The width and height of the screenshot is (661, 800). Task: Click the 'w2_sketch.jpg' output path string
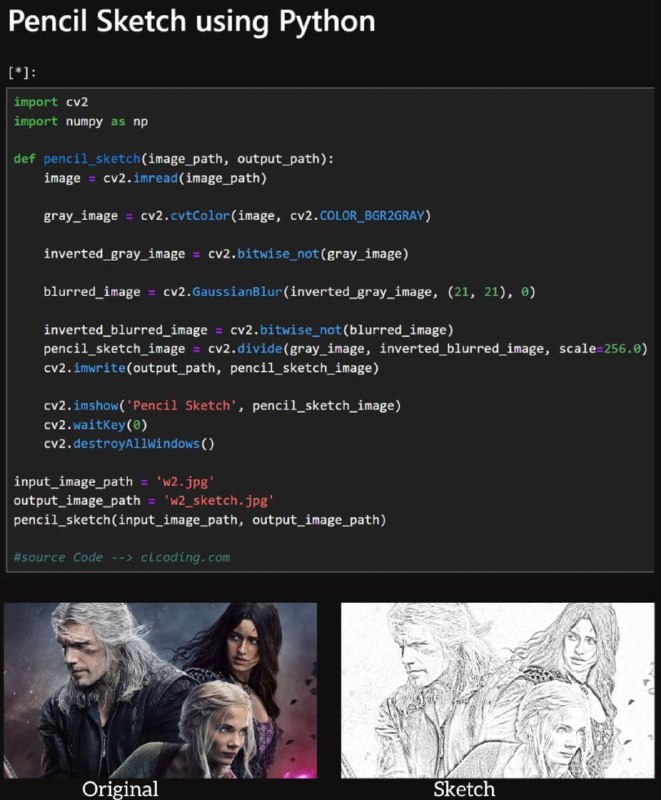(218, 501)
